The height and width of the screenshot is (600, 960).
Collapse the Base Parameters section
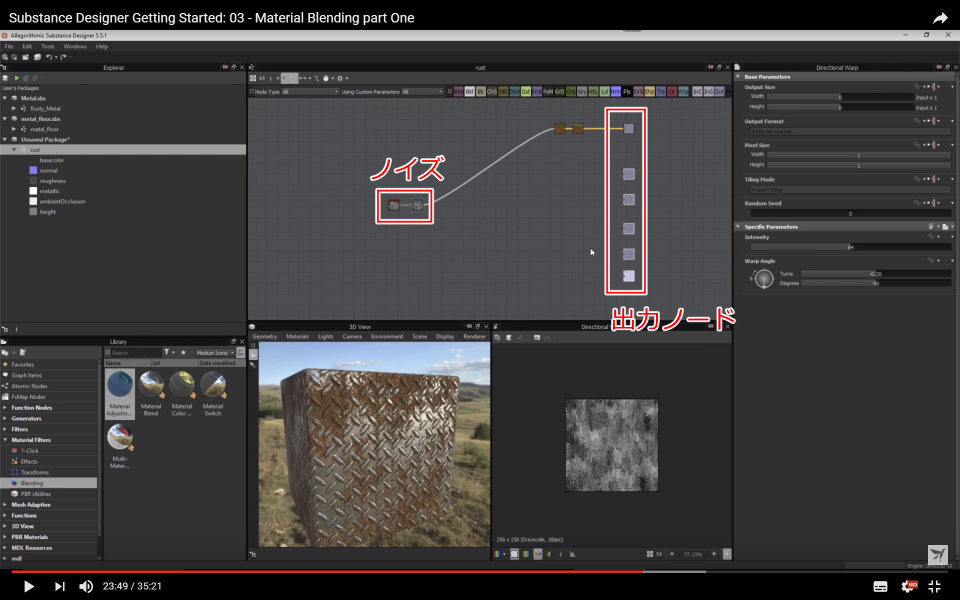738,77
